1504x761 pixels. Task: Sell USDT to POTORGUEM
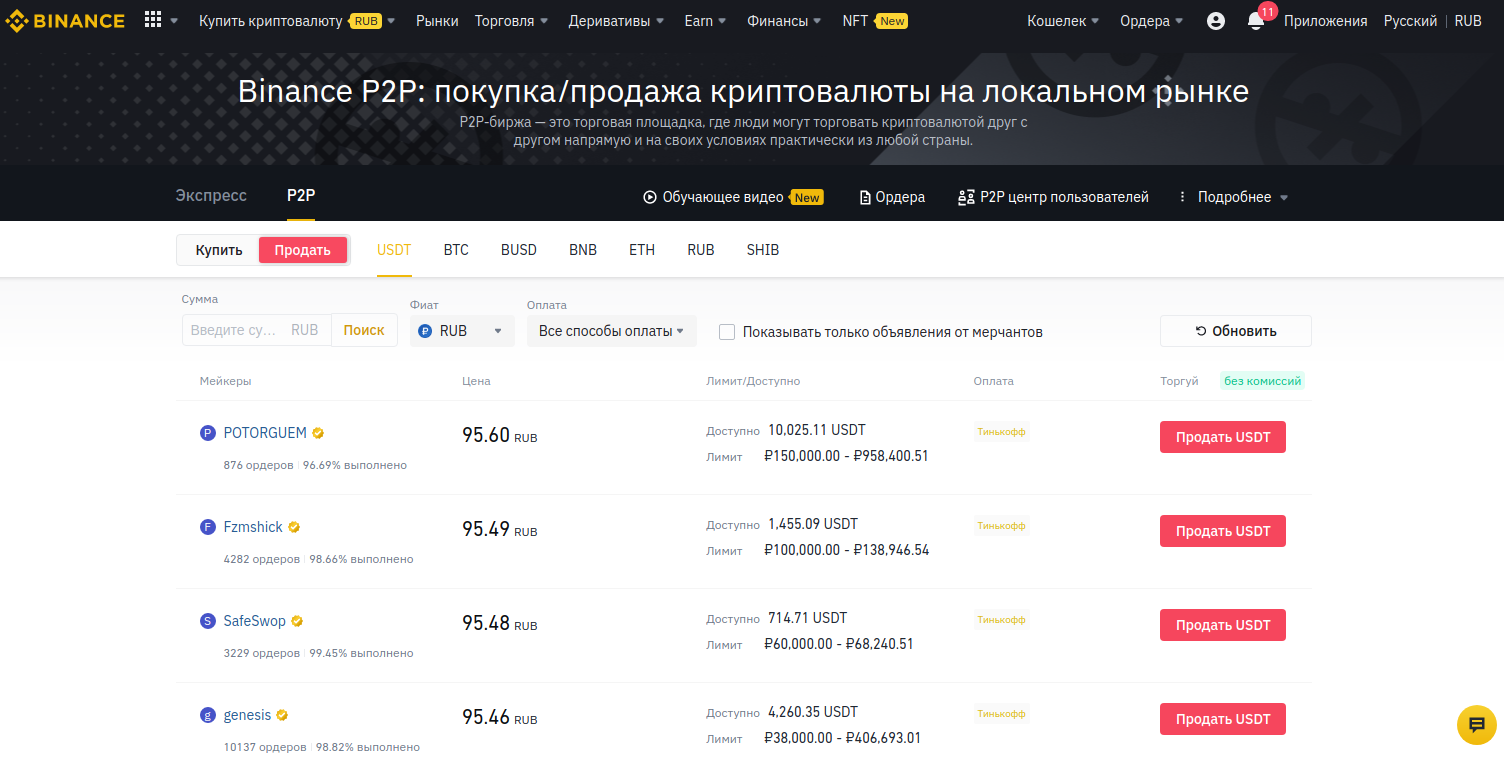[1223, 437]
